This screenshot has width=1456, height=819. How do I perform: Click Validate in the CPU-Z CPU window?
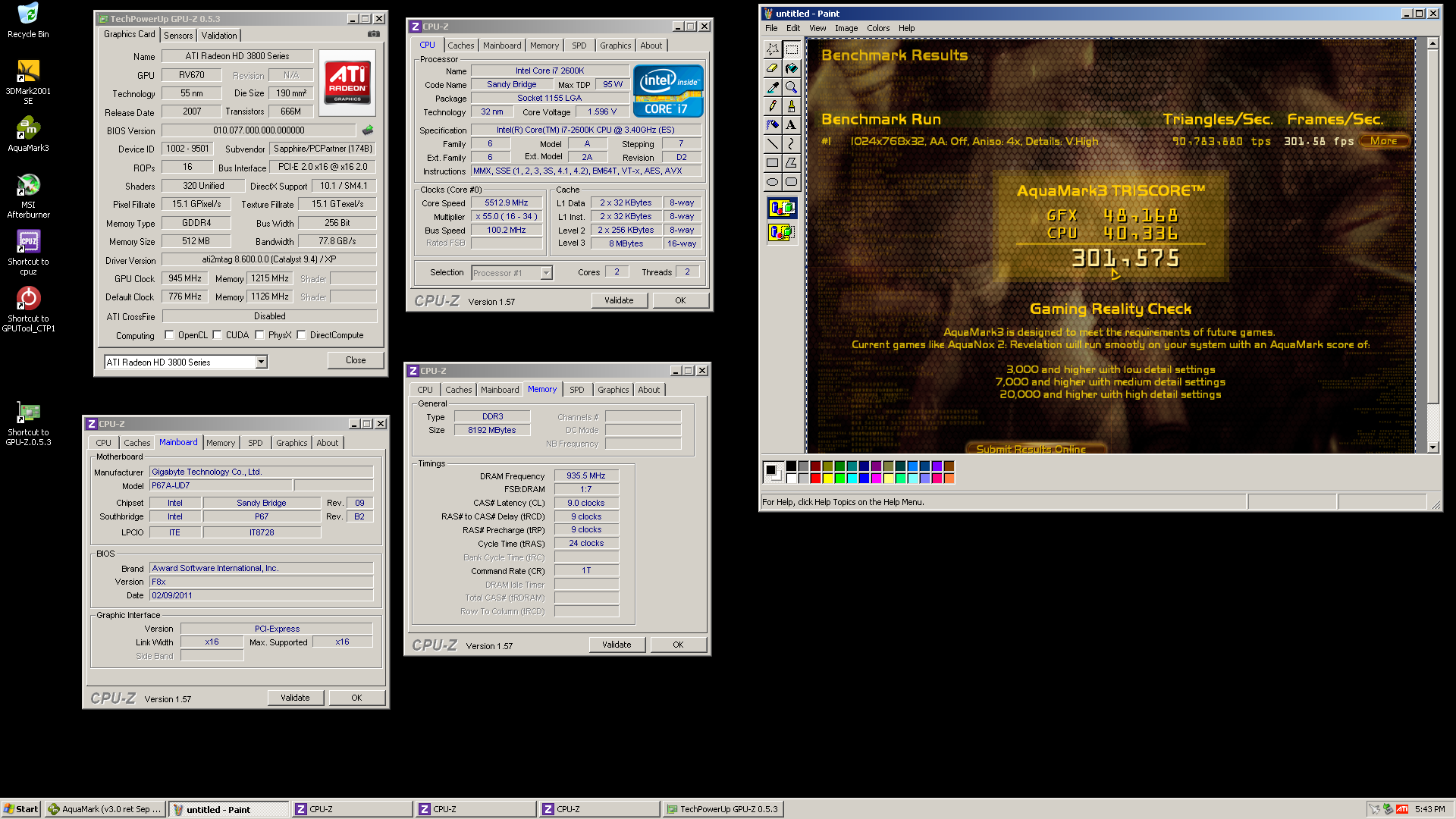click(x=619, y=300)
